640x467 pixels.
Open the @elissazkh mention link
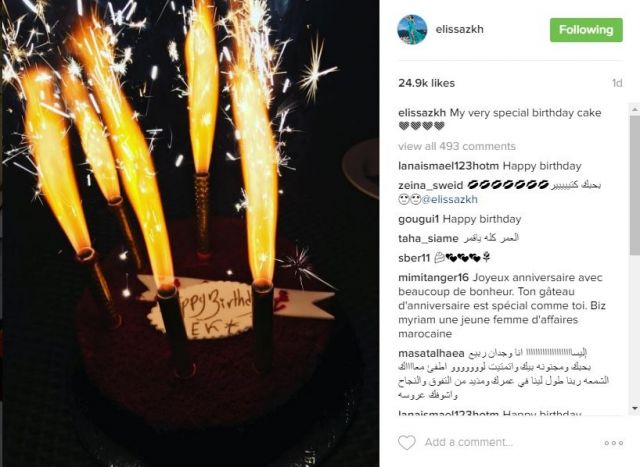(449, 200)
